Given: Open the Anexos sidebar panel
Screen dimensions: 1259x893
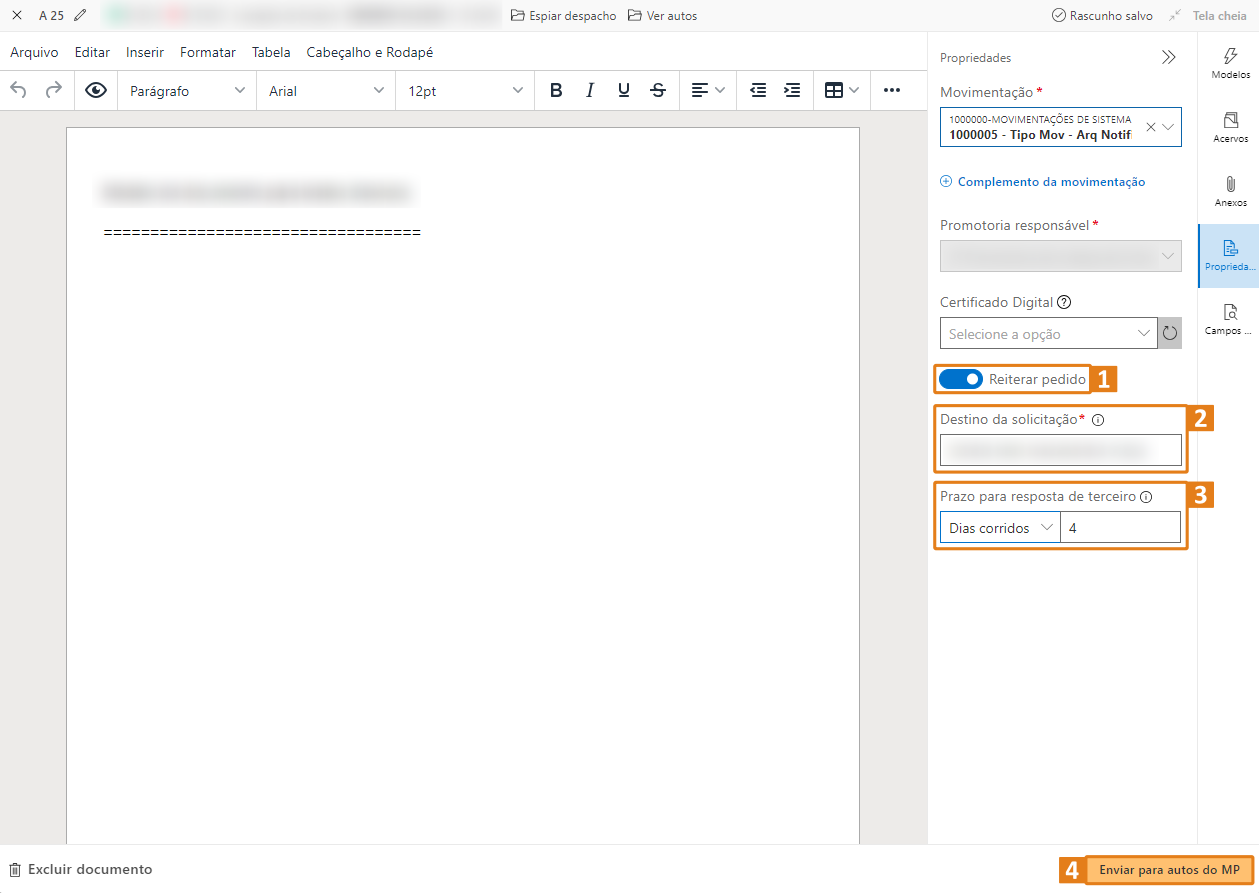Looking at the screenshot, I should tap(1230, 190).
